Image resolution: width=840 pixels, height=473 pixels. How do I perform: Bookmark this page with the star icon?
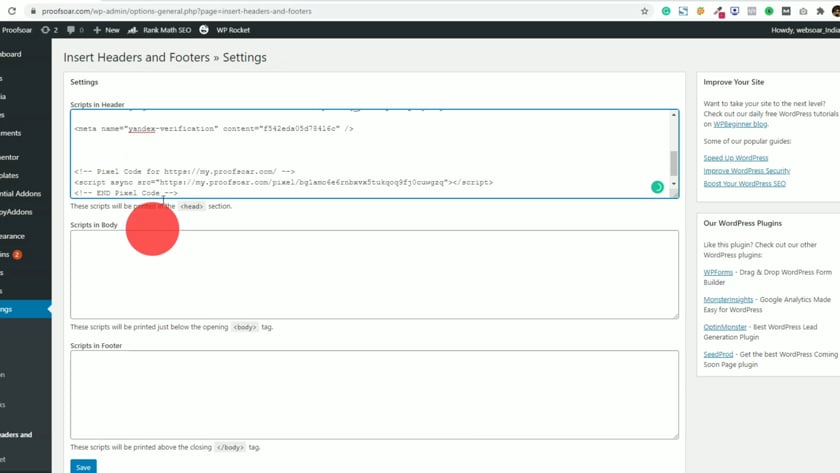point(644,11)
